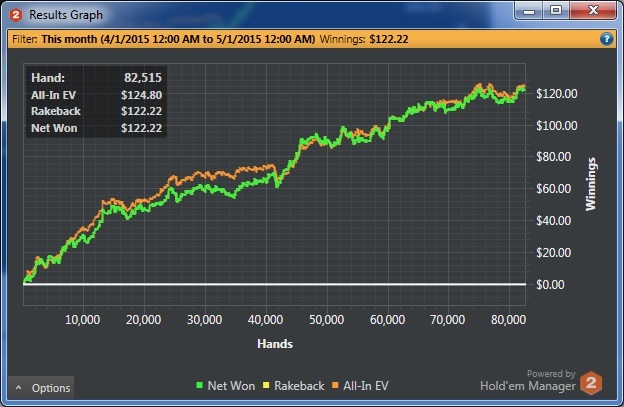Click the 60,000 hands axis label
Screen dimensions: 624x407
tap(387, 320)
